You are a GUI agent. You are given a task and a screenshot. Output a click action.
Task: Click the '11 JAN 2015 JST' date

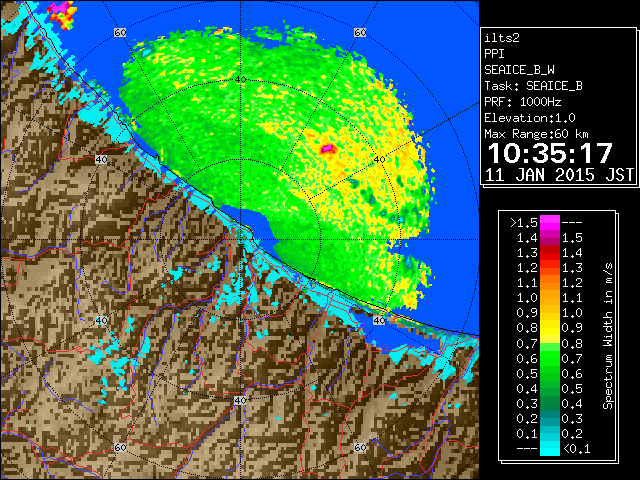click(559, 175)
